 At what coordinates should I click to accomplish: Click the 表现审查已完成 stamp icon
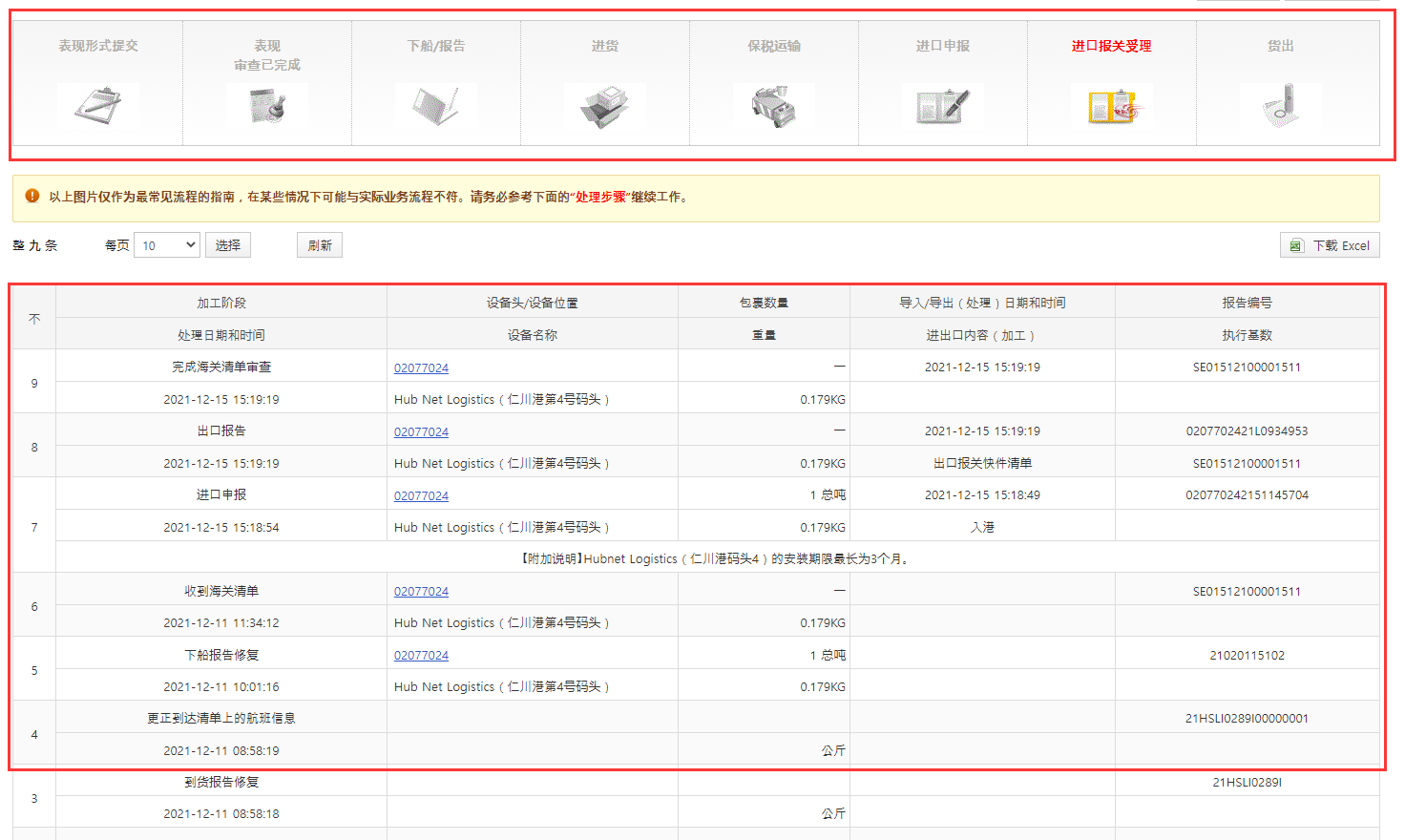[x=266, y=106]
